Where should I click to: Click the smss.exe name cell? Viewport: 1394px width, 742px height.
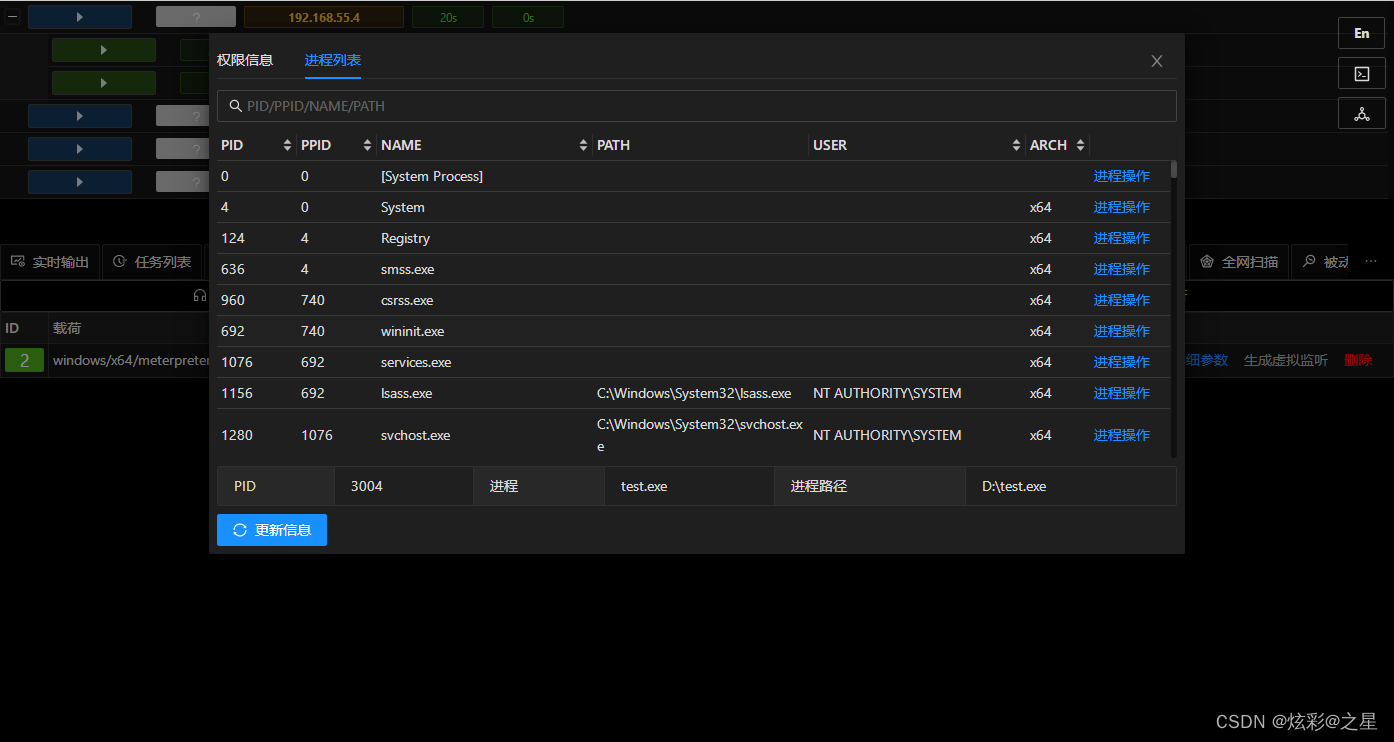pyautogui.click(x=408, y=269)
